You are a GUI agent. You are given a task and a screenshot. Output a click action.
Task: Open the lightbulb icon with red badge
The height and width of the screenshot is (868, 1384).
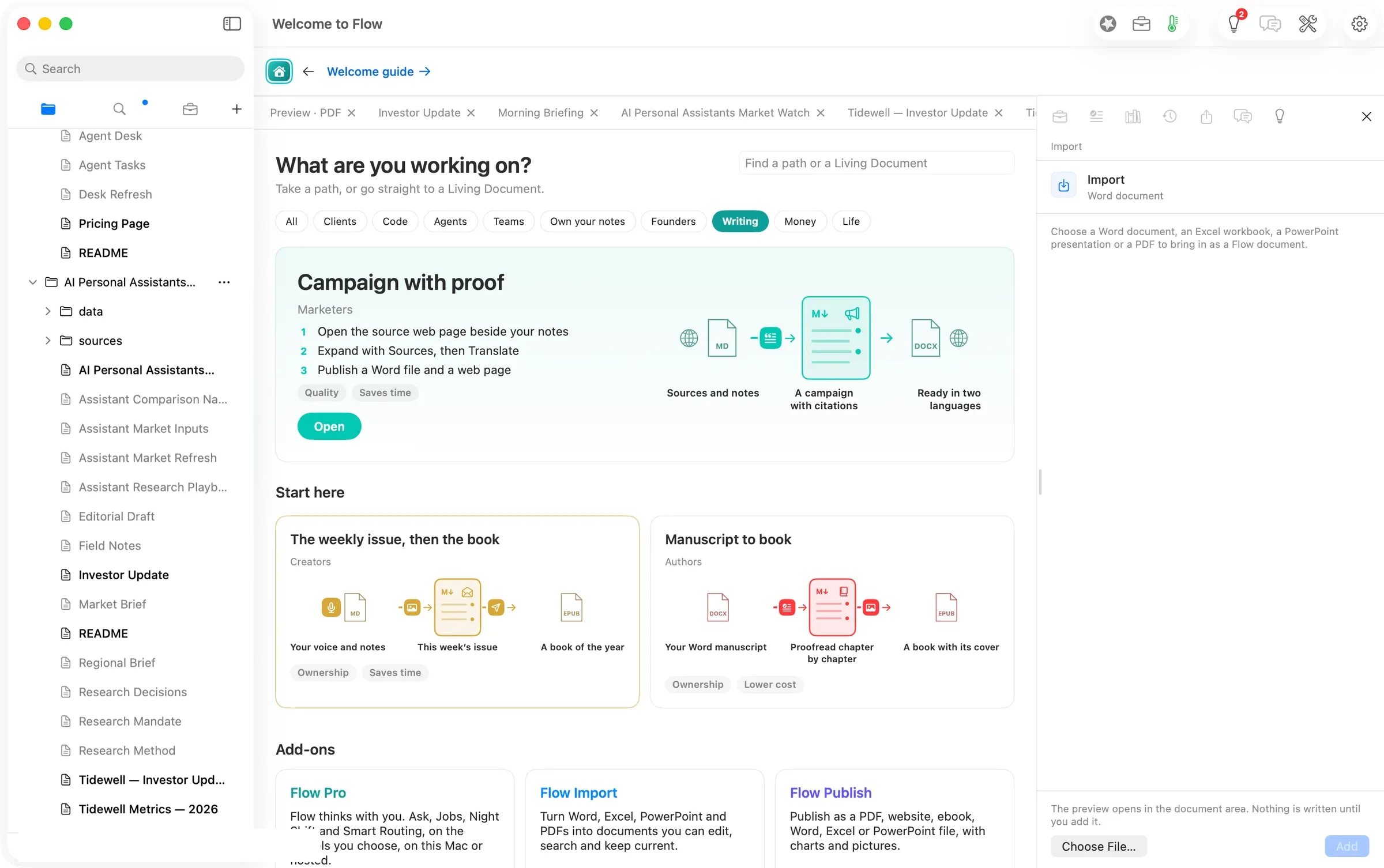tap(1234, 24)
